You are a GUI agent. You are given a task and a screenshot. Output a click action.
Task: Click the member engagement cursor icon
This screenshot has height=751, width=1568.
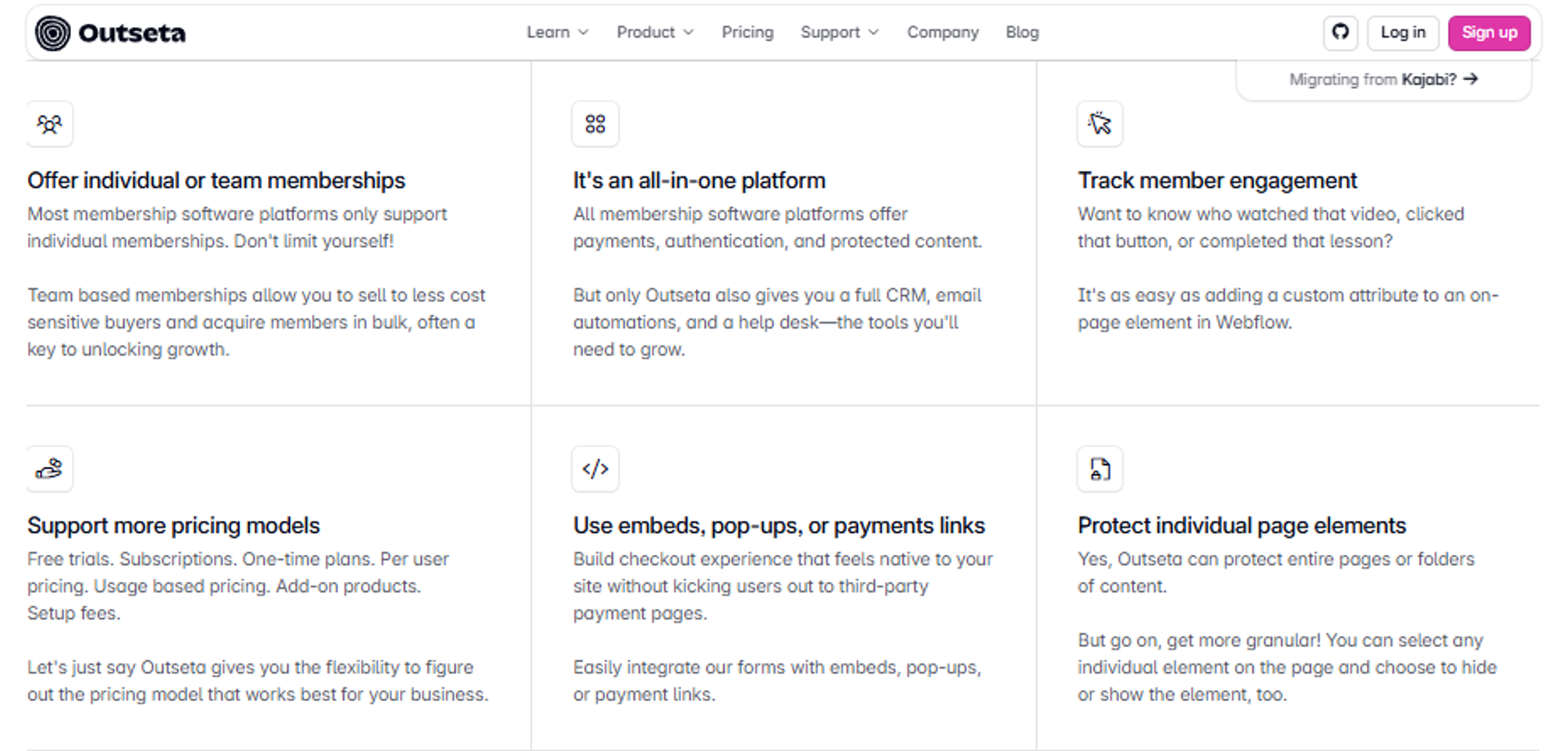tap(1099, 124)
